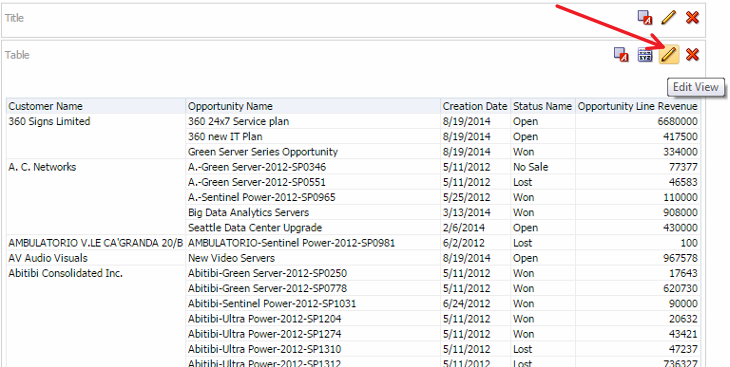Select Opportunity Line Revenue column header
The height and width of the screenshot is (367, 730).
pyautogui.click(x=638, y=106)
